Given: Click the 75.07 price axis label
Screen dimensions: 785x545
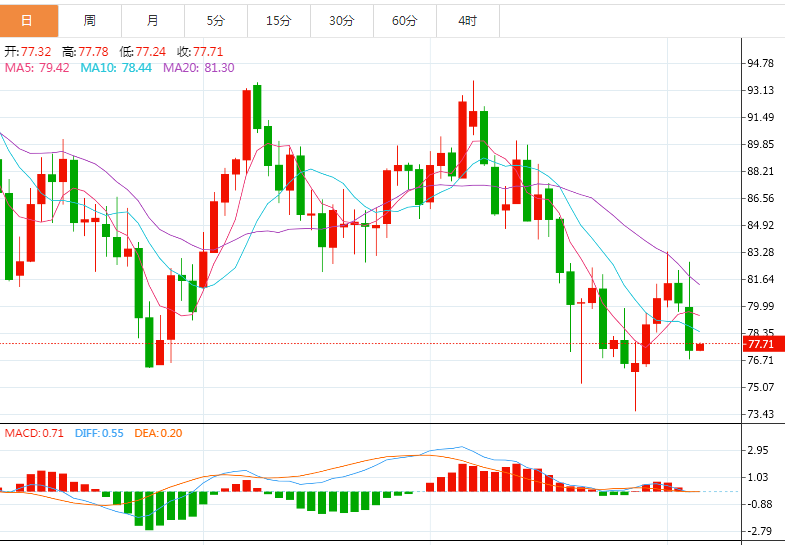Looking at the screenshot, I should 760,387.
